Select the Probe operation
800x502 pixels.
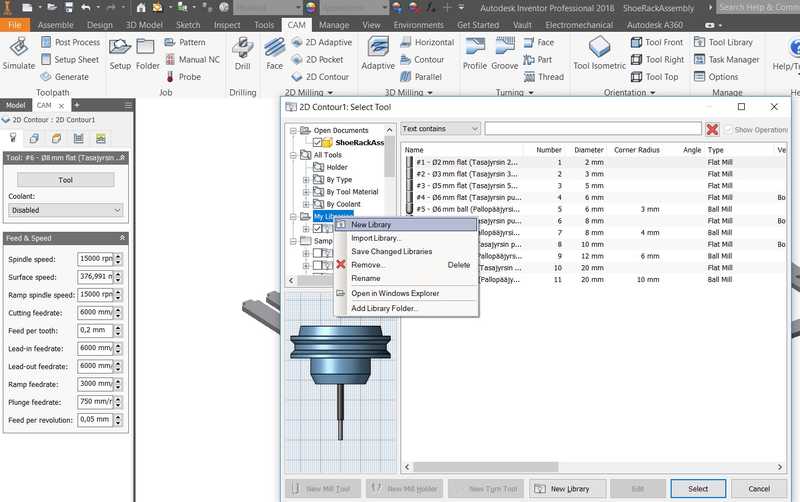183,77
